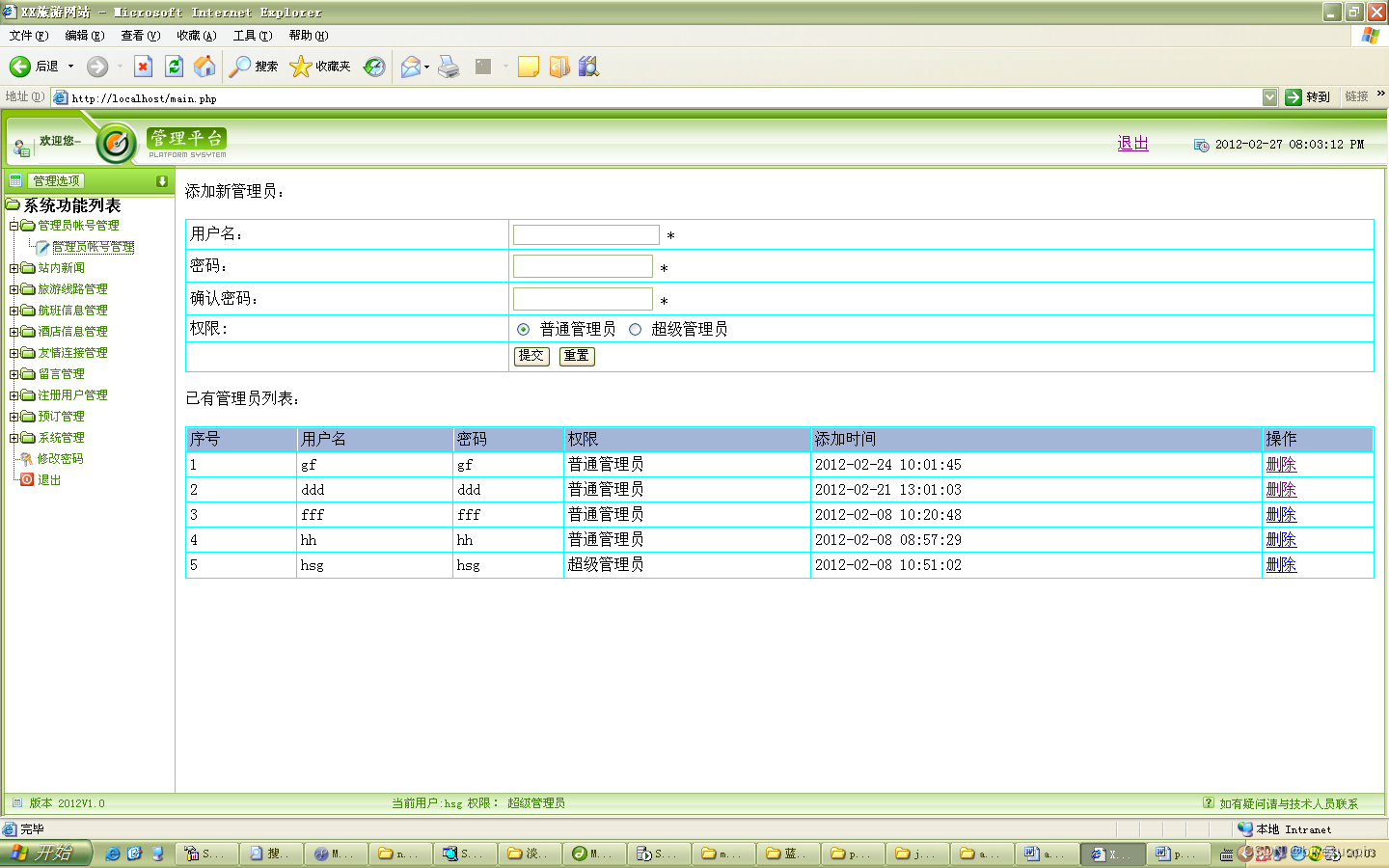Viewport: 1389px width, 868px height.
Task: Expand the 酒店信息管理 tree node
Action: [14, 332]
